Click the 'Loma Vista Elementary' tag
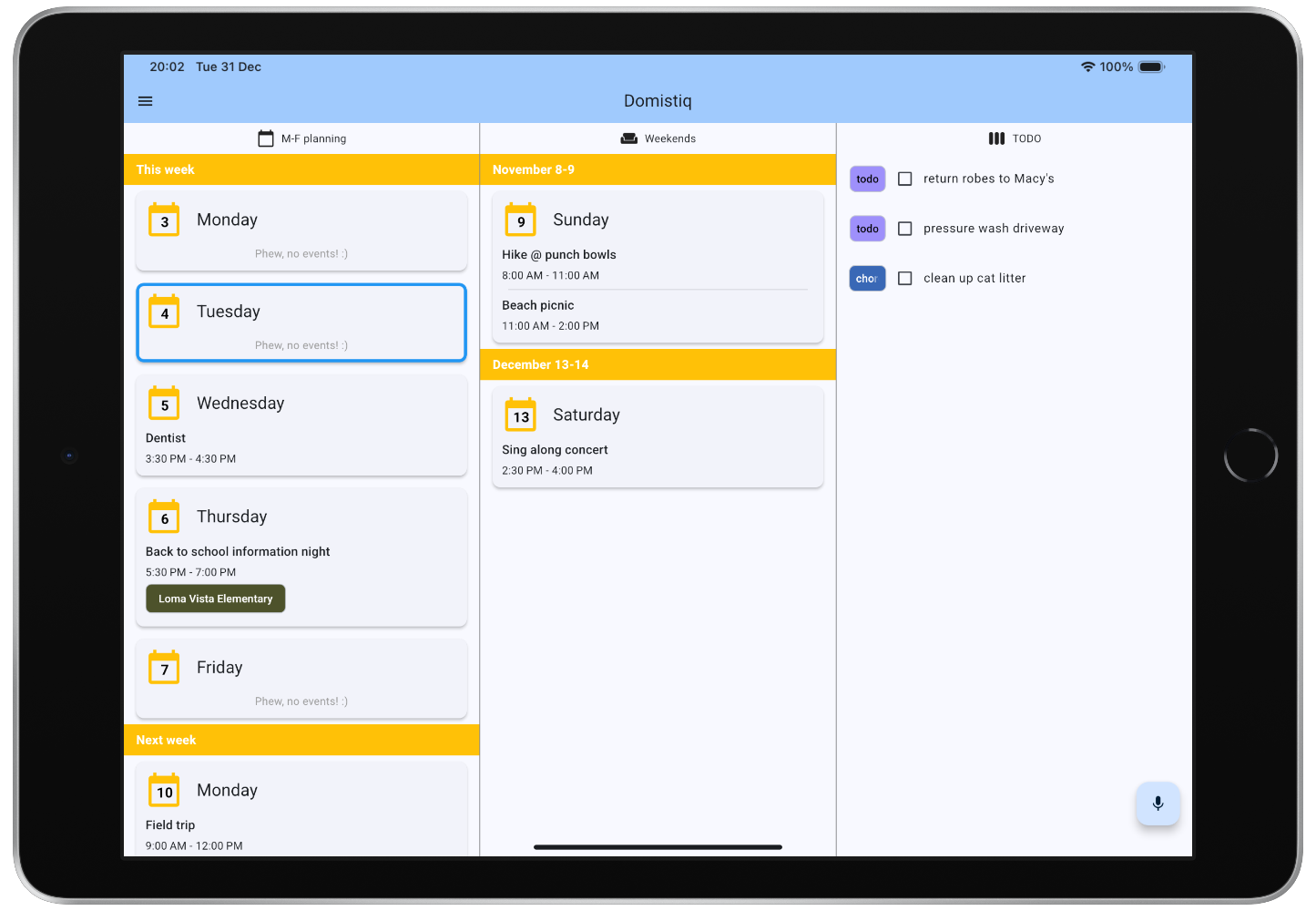 pyautogui.click(x=215, y=599)
